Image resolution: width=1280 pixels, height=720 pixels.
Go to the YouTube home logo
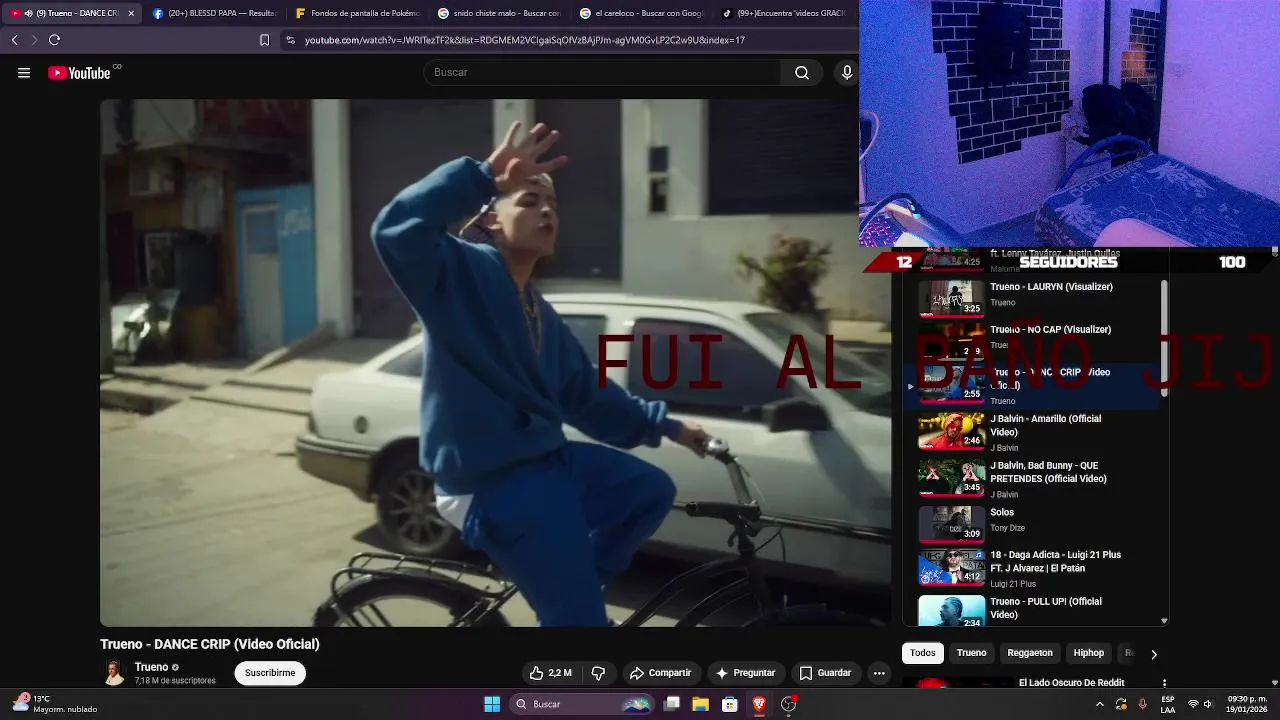click(79, 72)
